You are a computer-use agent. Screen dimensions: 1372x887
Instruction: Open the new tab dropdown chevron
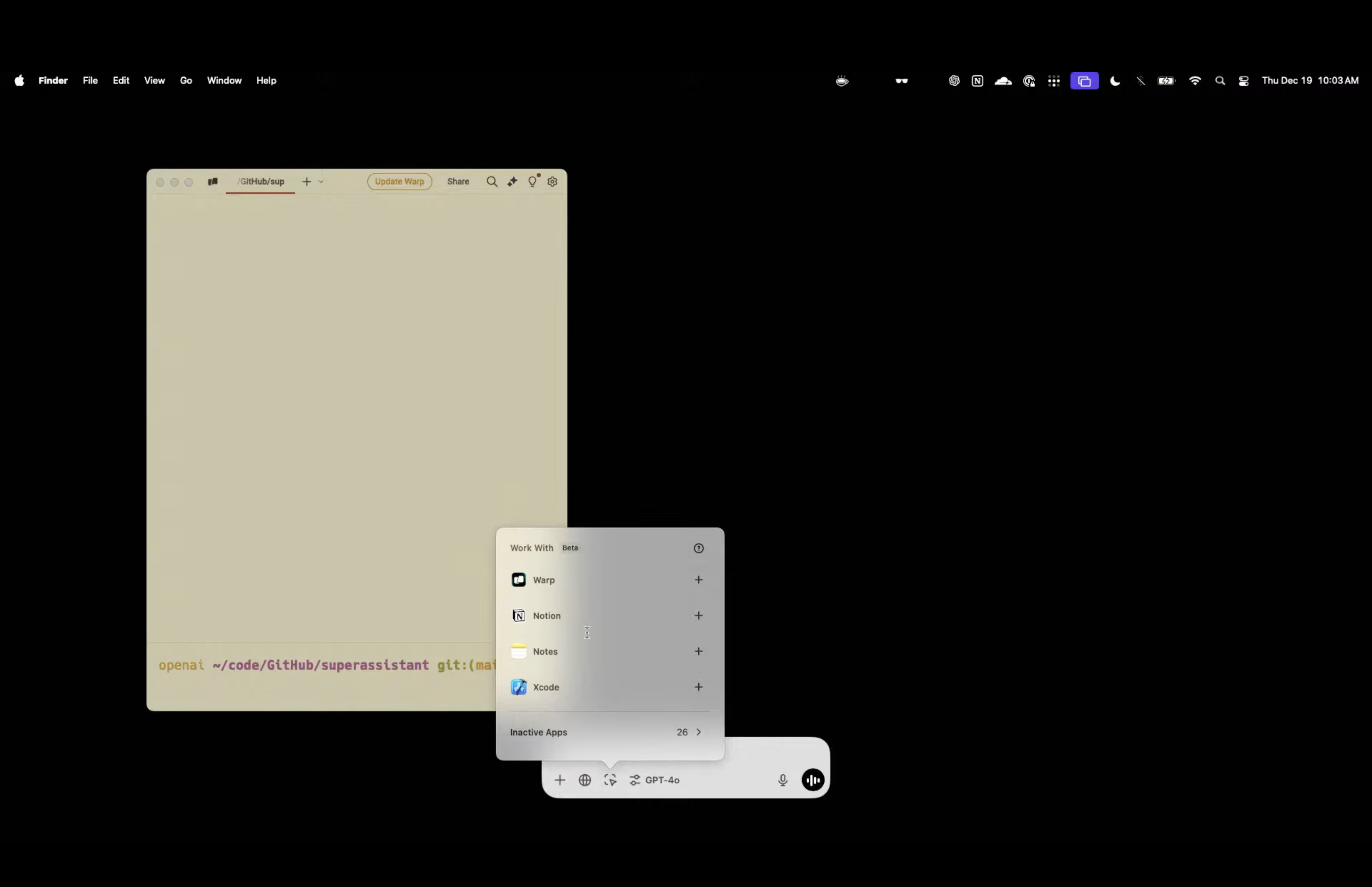coord(321,182)
